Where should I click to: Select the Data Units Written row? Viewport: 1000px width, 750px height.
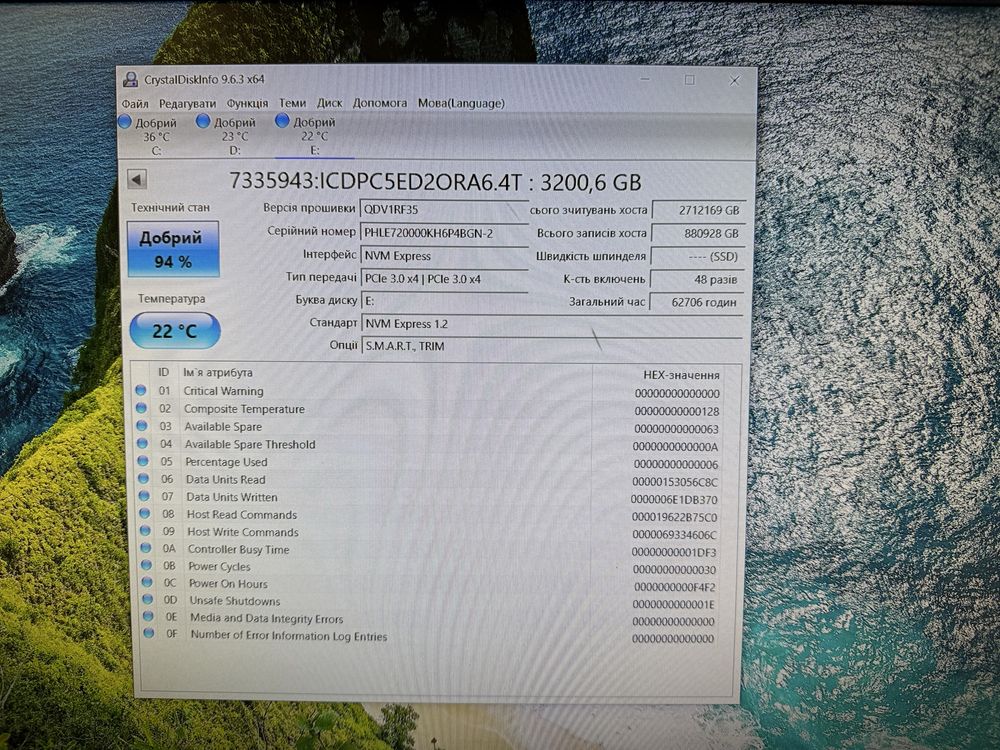[427, 497]
